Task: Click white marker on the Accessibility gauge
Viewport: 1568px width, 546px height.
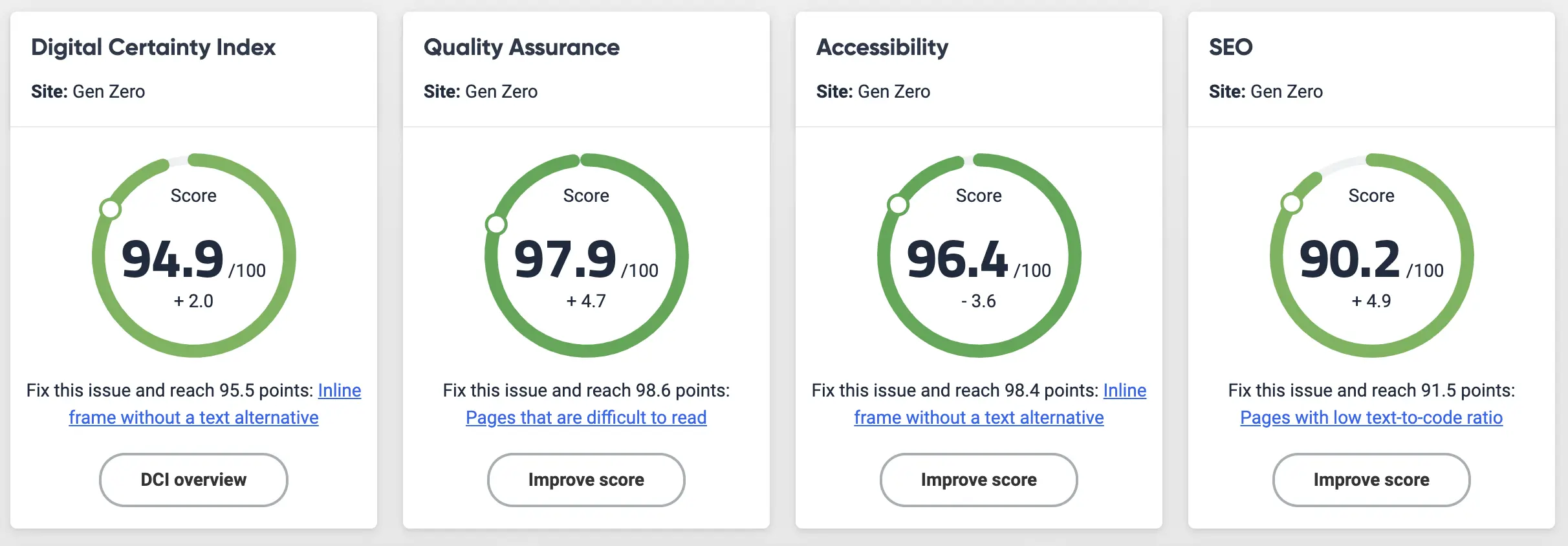Action: [x=898, y=204]
